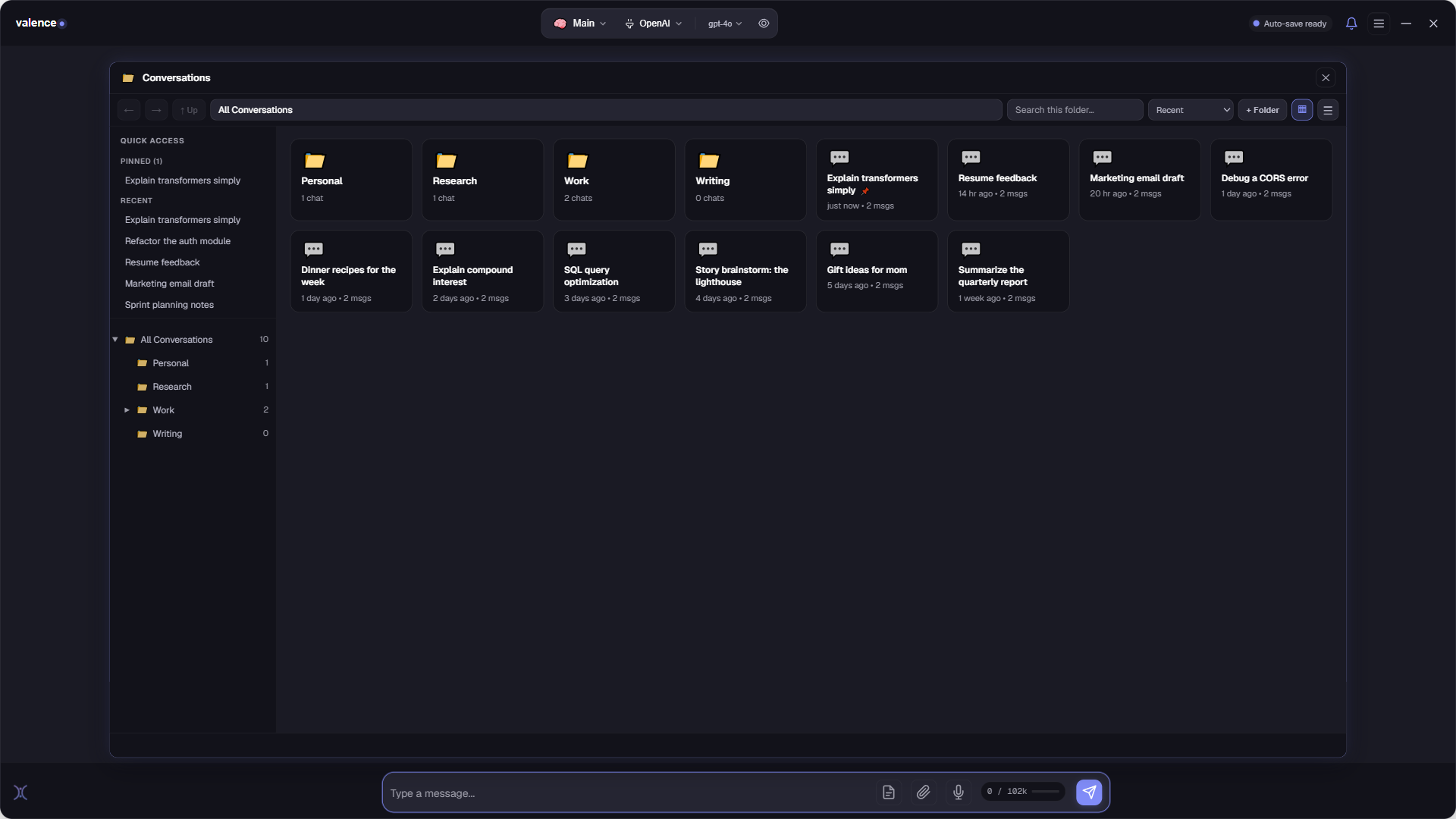Go back with the left arrow button
The image size is (1456, 819).
[x=129, y=110]
